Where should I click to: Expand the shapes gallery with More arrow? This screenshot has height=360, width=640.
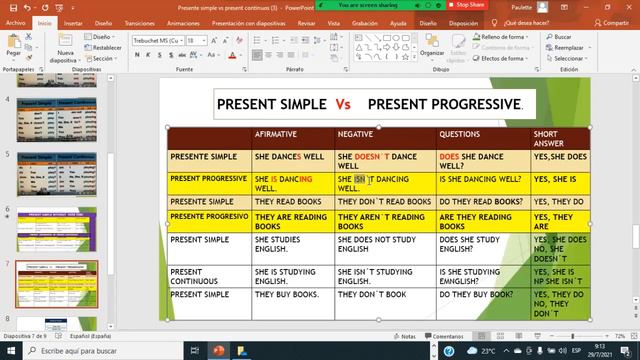click(x=415, y=58)
